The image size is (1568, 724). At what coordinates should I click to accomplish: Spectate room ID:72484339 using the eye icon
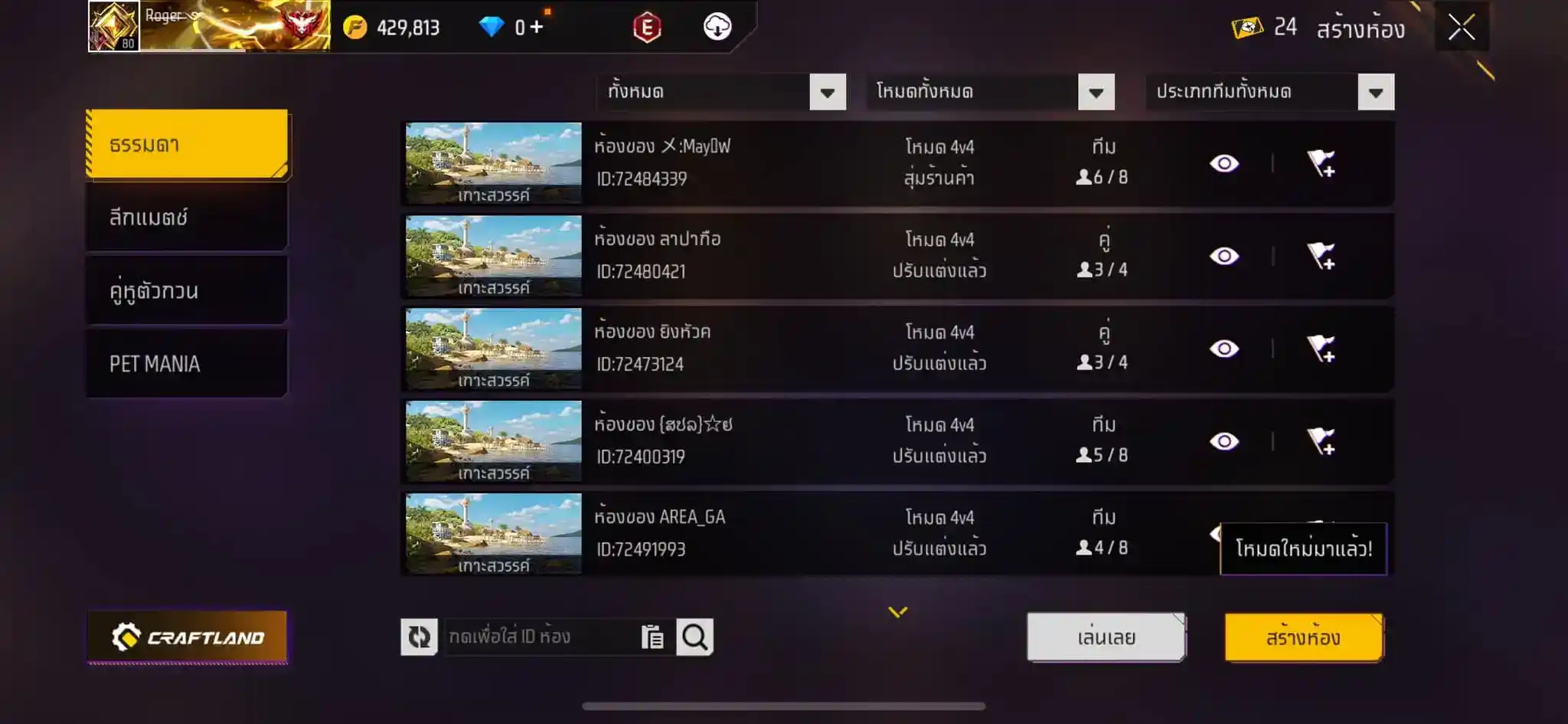click(1224, 163)
